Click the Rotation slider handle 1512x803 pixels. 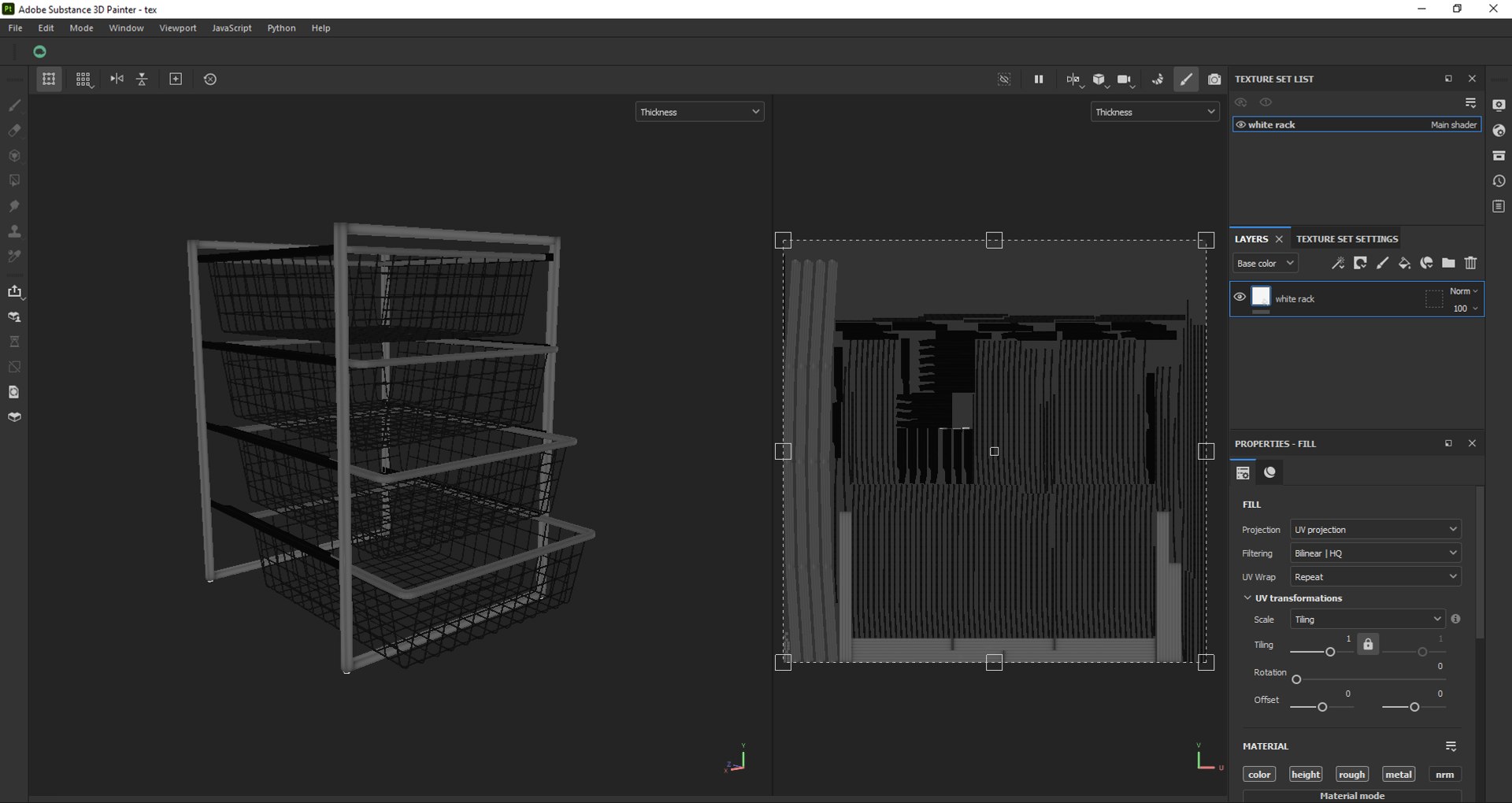[1296, 679]
